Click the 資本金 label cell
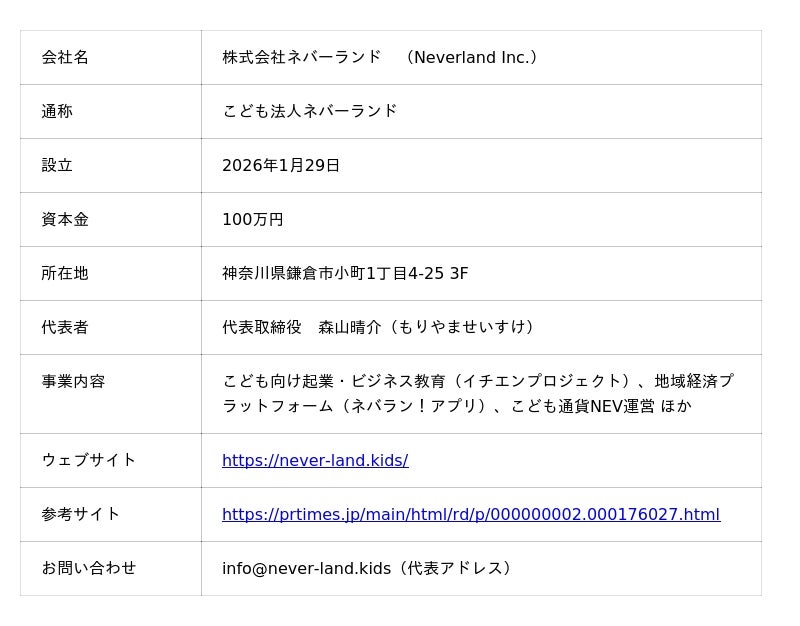 point(65,219)
